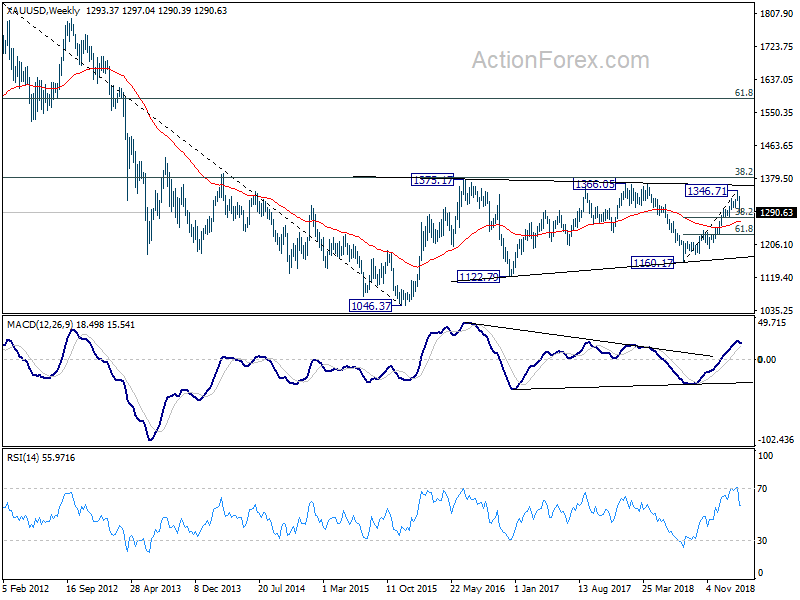Click the MACD -102.436 scale value
This screenshot has width=800, height=600.
point(776,439)
